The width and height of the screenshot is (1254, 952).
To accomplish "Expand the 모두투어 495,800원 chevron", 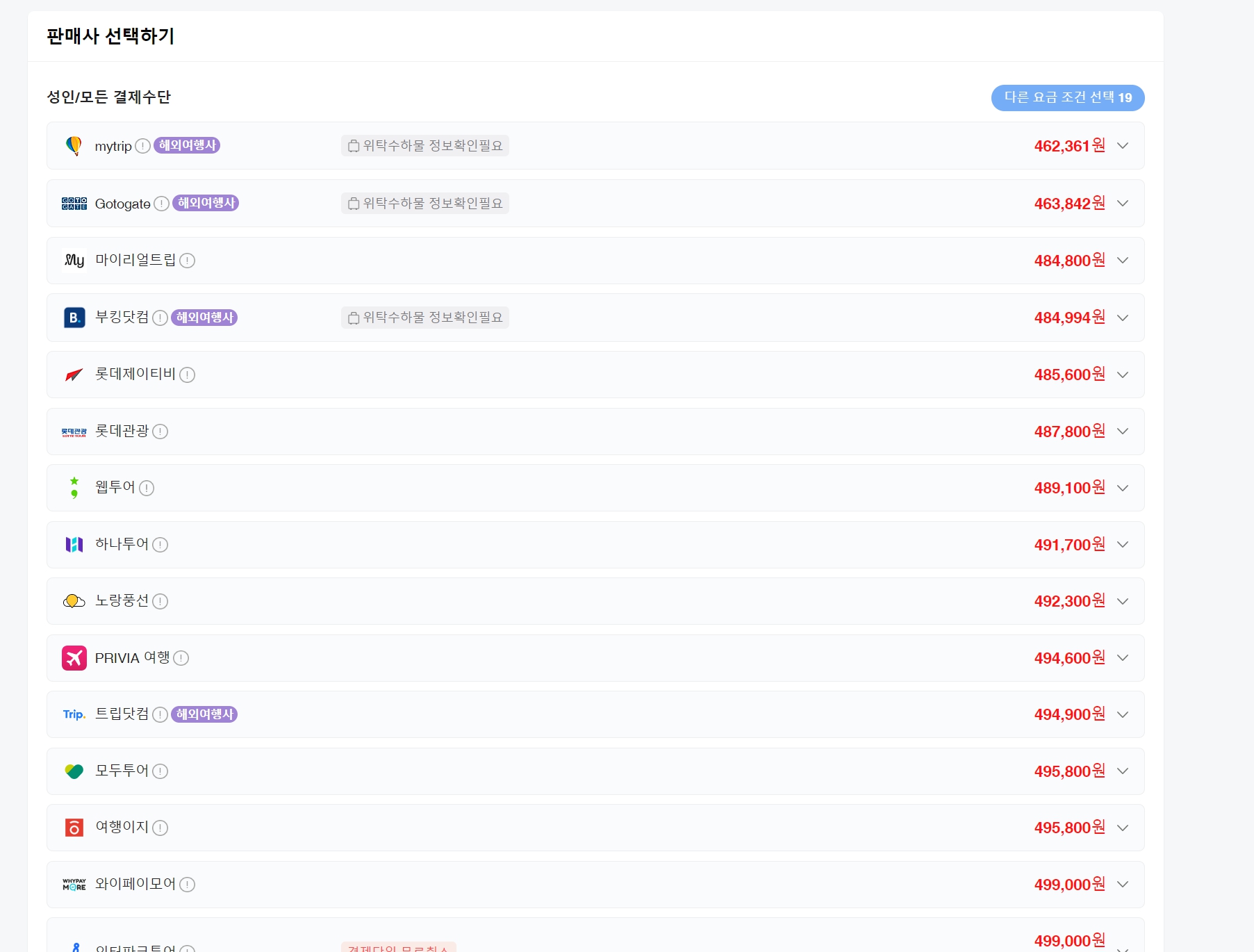I will (x=1123, y=771).
